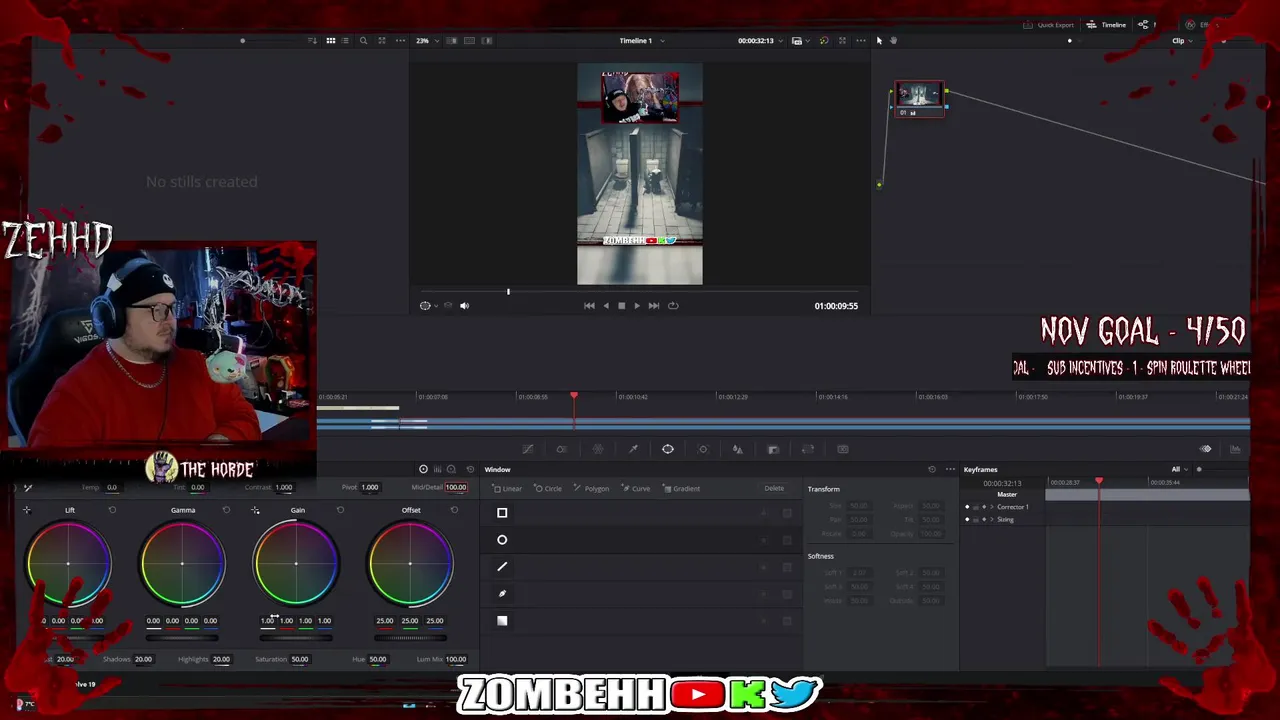This screenshot has height=720, width=1280.
Task: Reset the Gain color wheel
Action: click(x=340, y=510)
